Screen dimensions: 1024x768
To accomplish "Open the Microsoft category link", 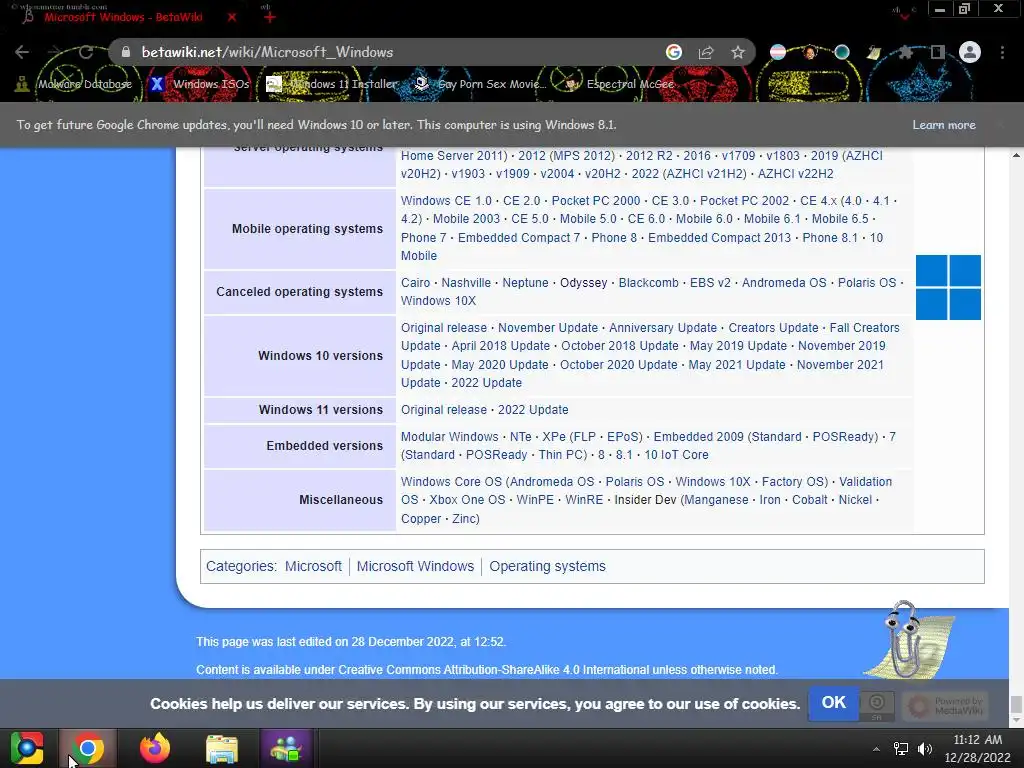I will 313,566.
